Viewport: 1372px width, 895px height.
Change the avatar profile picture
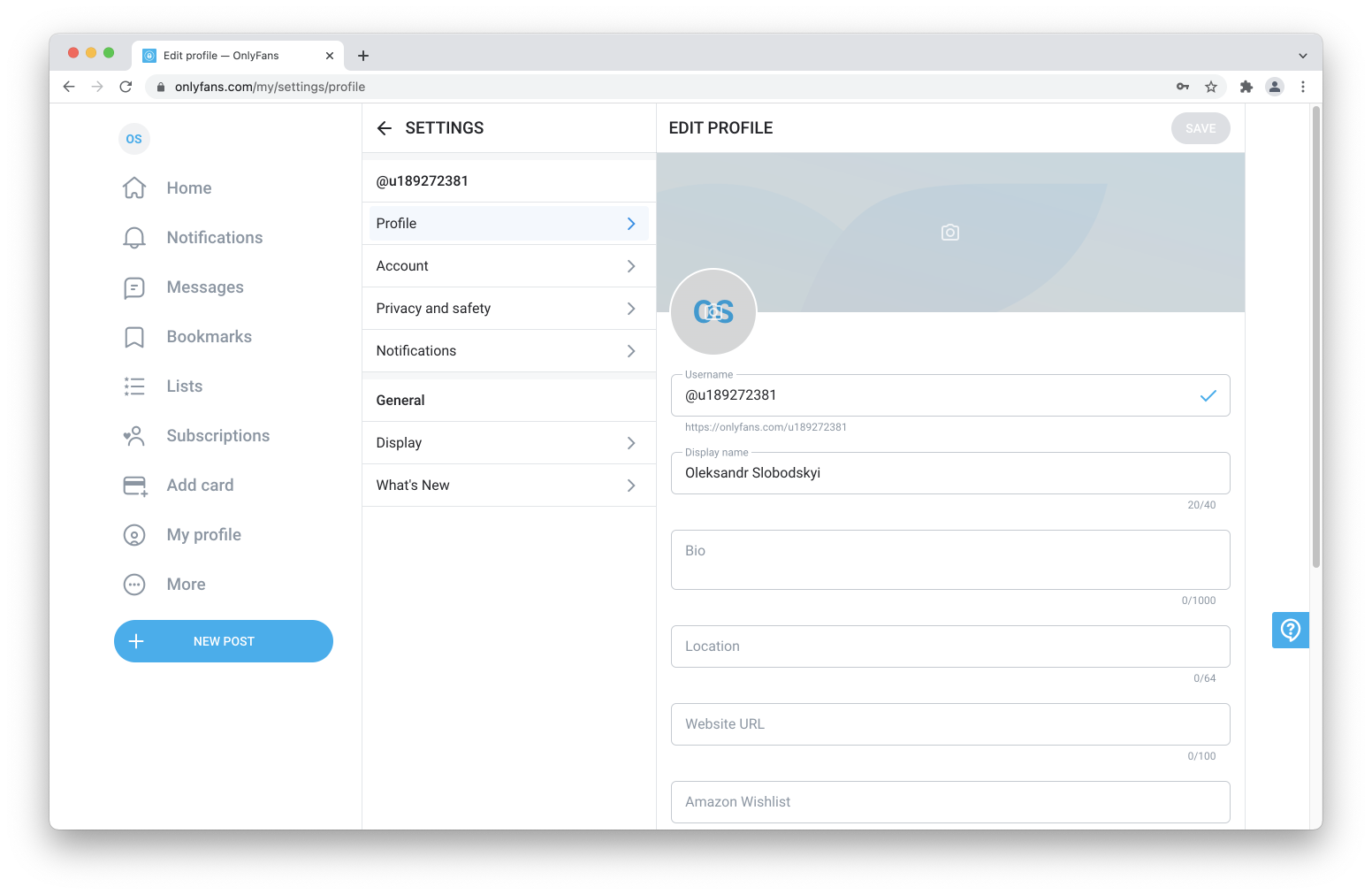713,312
